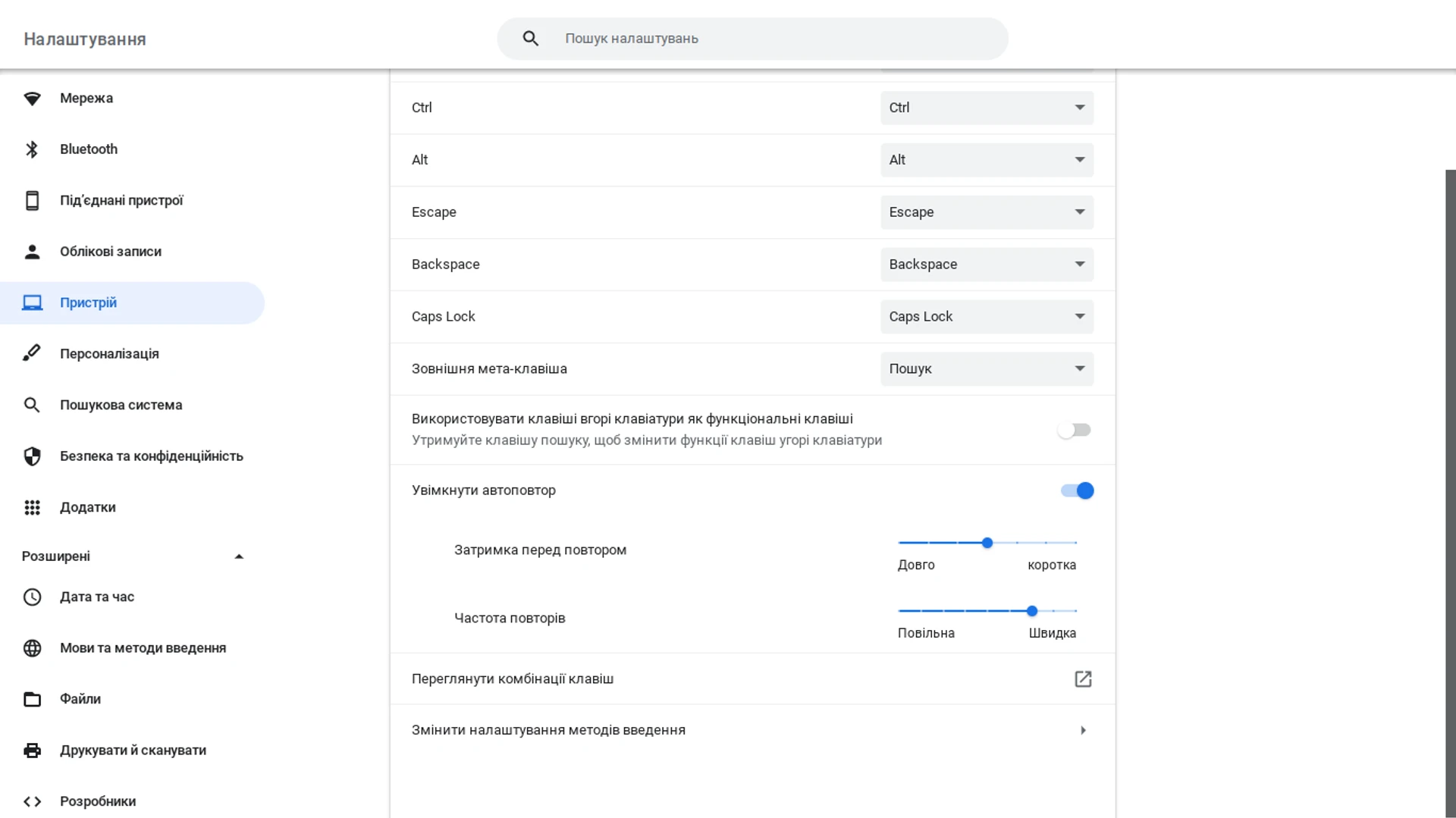This screenshot has width=1456, height=818.
Task: Open Languages and input methods section
Action: (143, 648)
